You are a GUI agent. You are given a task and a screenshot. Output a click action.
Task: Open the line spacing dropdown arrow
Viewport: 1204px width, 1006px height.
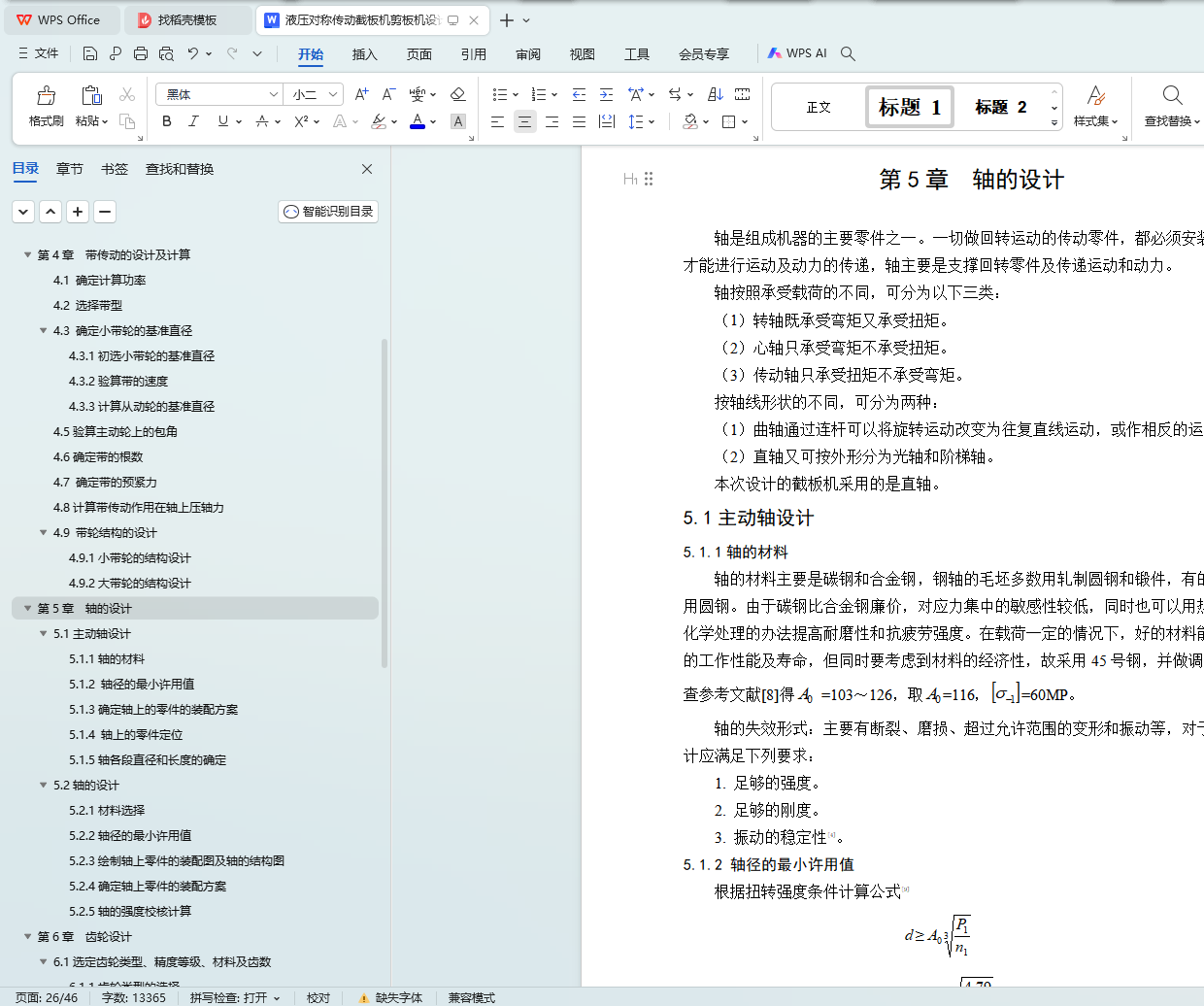click(x=652, y=121)
